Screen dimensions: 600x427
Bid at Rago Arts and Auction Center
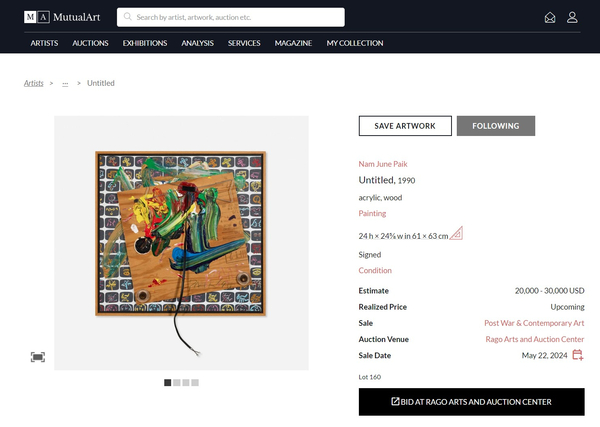pyautogui.click(x=471, y=402)
